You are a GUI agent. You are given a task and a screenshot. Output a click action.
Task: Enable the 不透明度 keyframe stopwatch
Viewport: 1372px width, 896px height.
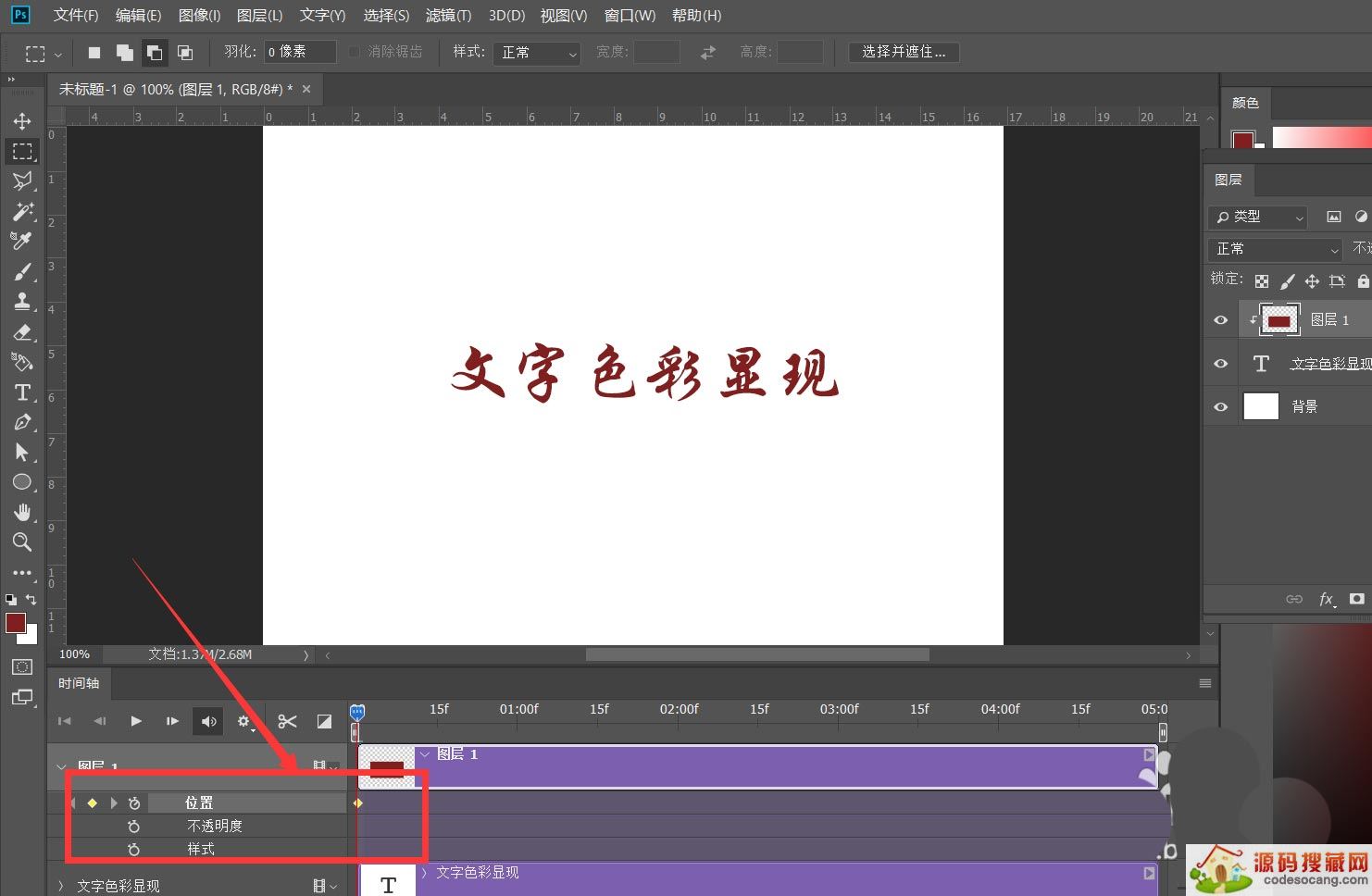(x=134, y=826)
